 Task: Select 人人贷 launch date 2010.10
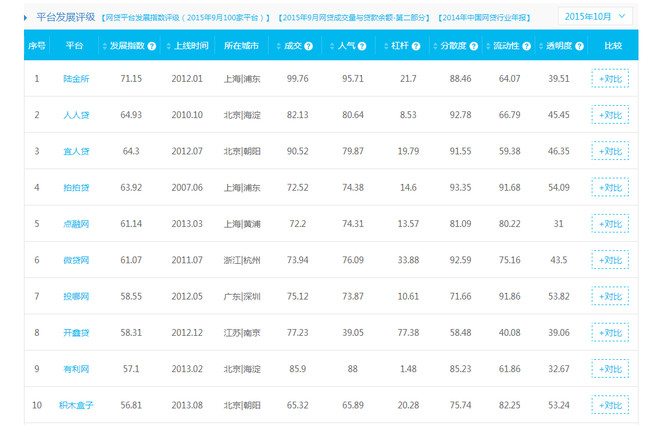(187, 115)
